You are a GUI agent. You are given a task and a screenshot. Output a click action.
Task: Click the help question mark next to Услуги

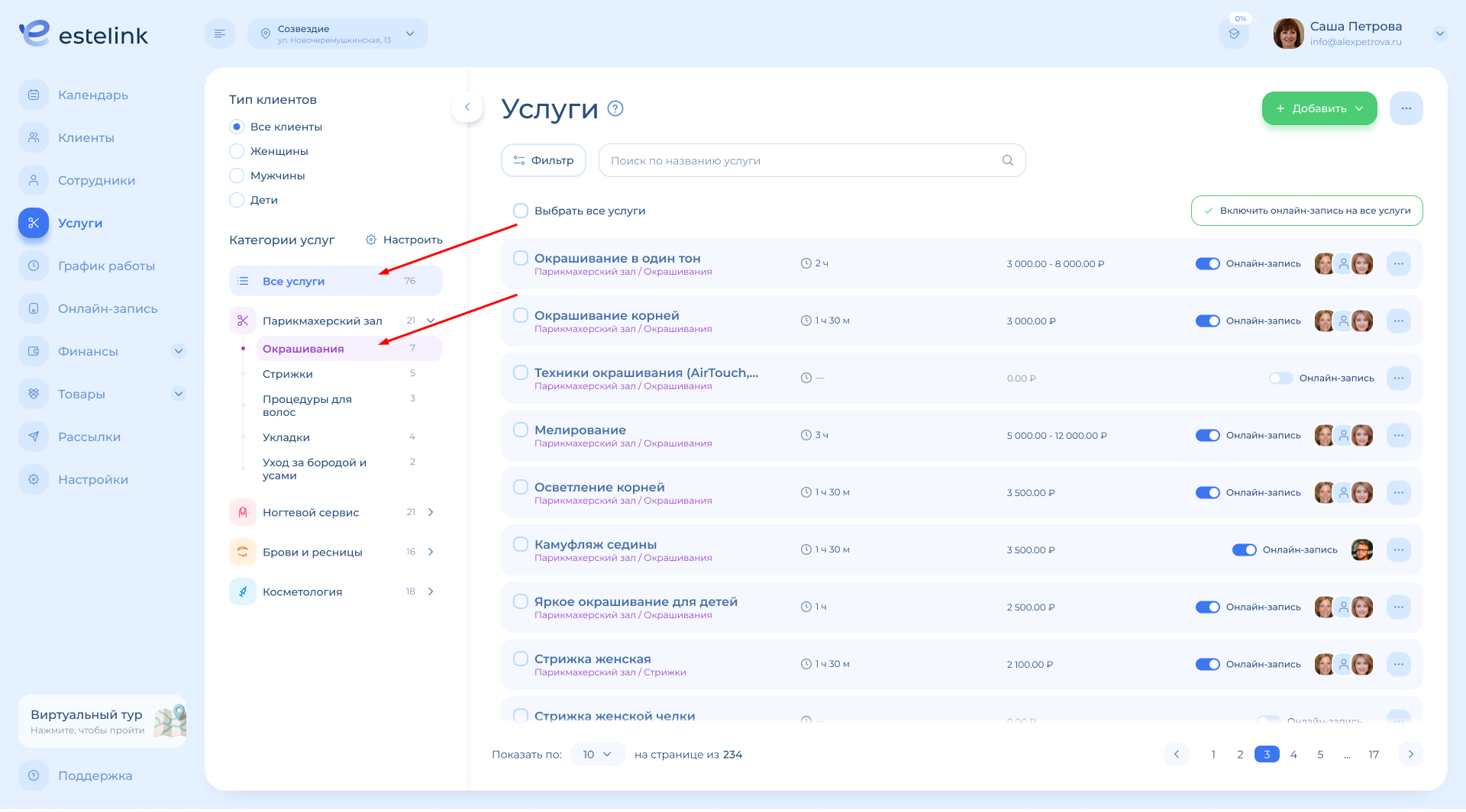pos(615,108)
